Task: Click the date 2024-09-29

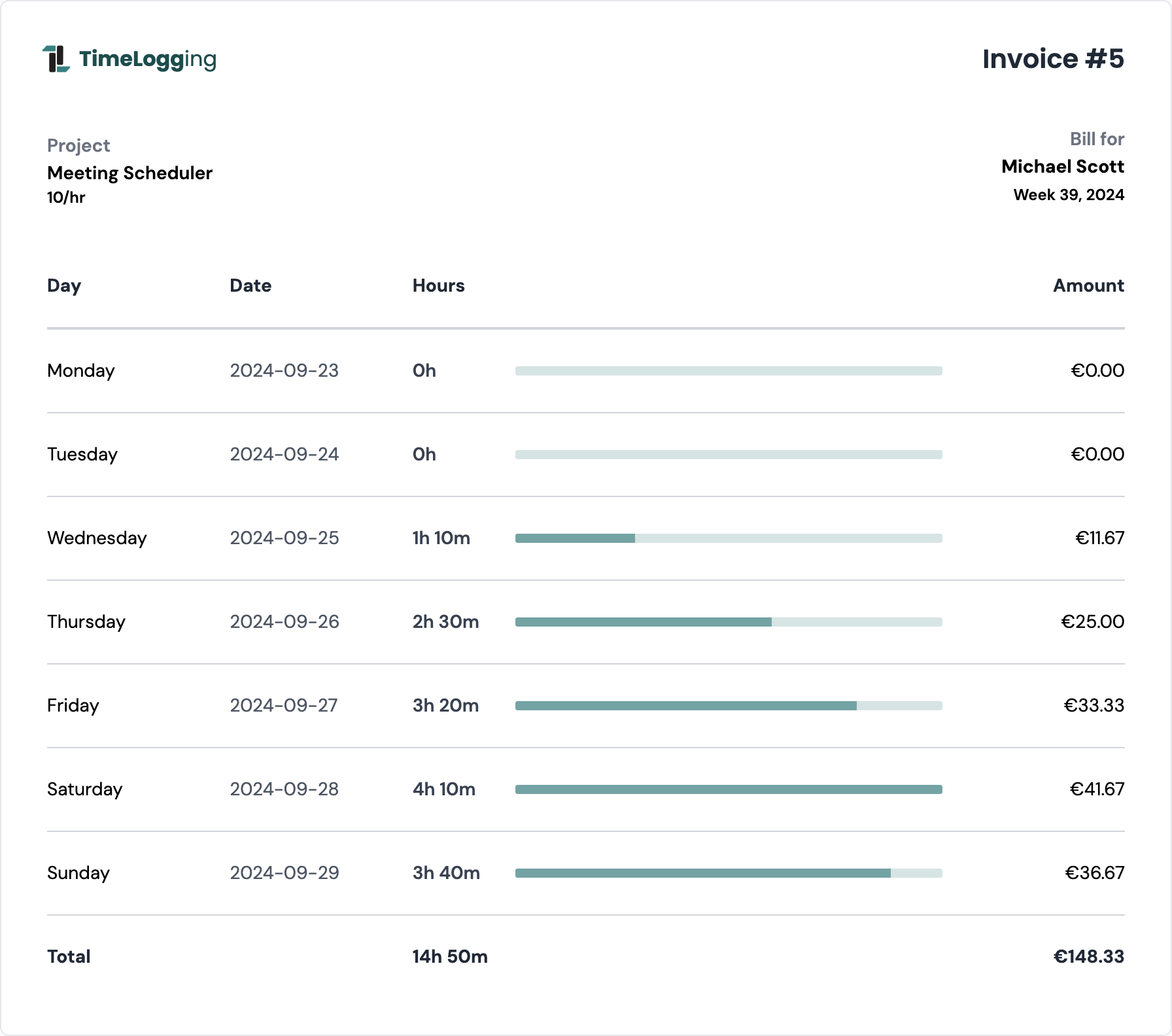Action: [x=284, y=872]
